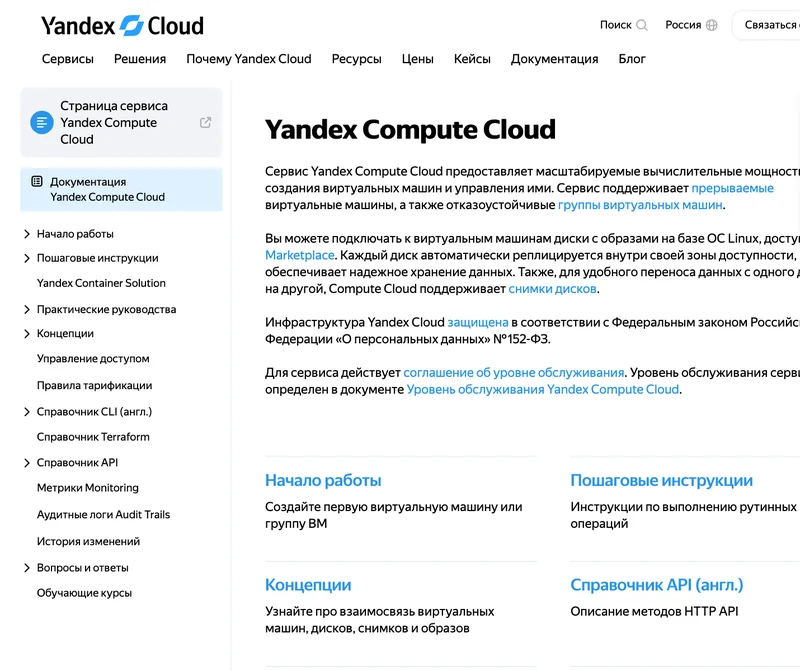Open the Marketplace link

pyautogui.click(x=300, y=255)
